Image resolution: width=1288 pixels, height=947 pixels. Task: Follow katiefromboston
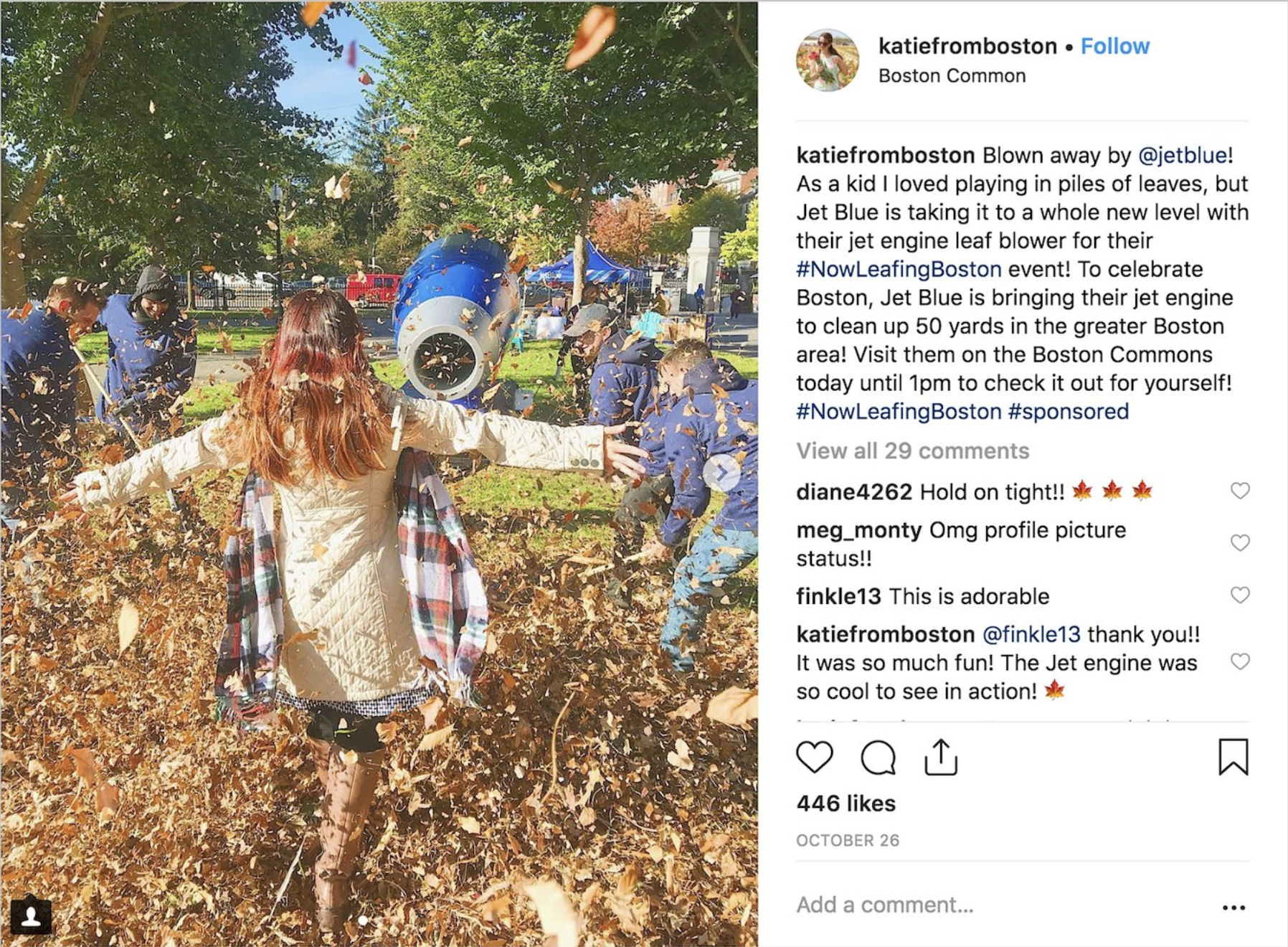1114,46
